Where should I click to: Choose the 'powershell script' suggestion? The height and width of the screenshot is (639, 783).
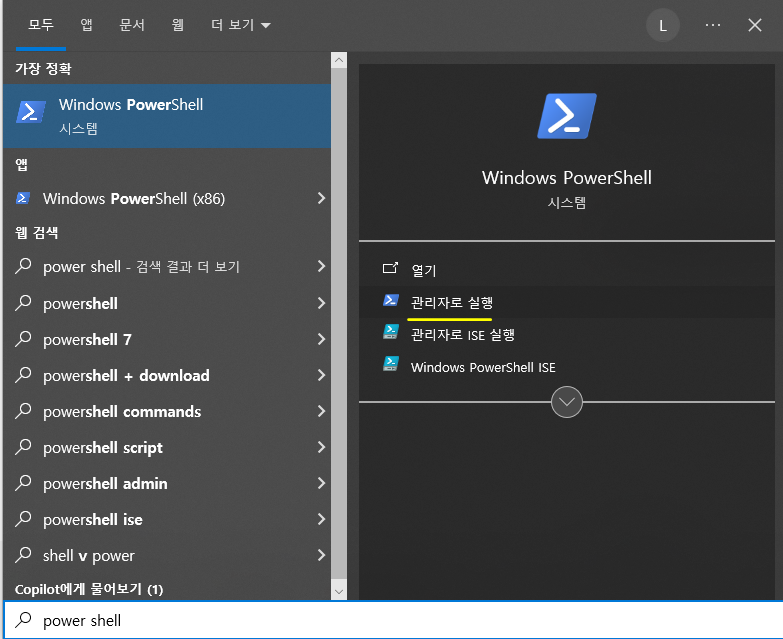point(167,447)
